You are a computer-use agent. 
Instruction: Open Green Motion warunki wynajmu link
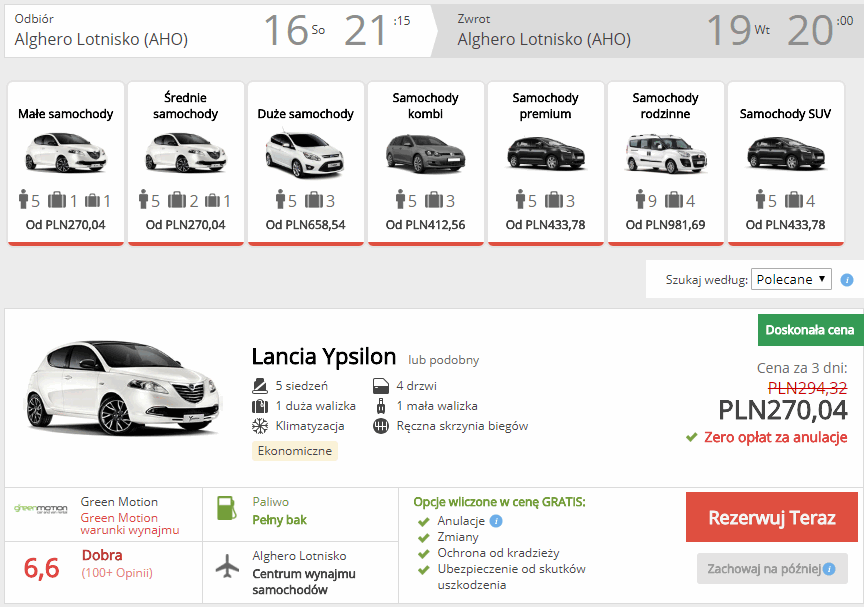129,523
